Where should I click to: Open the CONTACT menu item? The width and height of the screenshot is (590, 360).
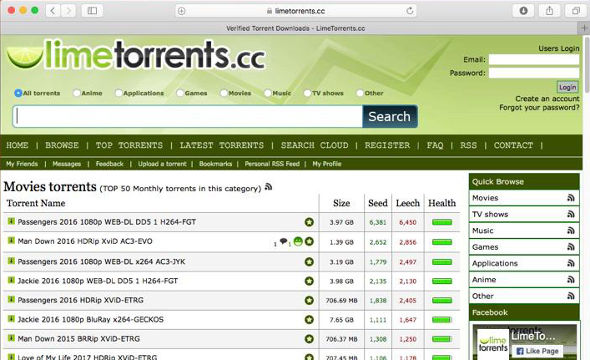(x=514, y=145)
